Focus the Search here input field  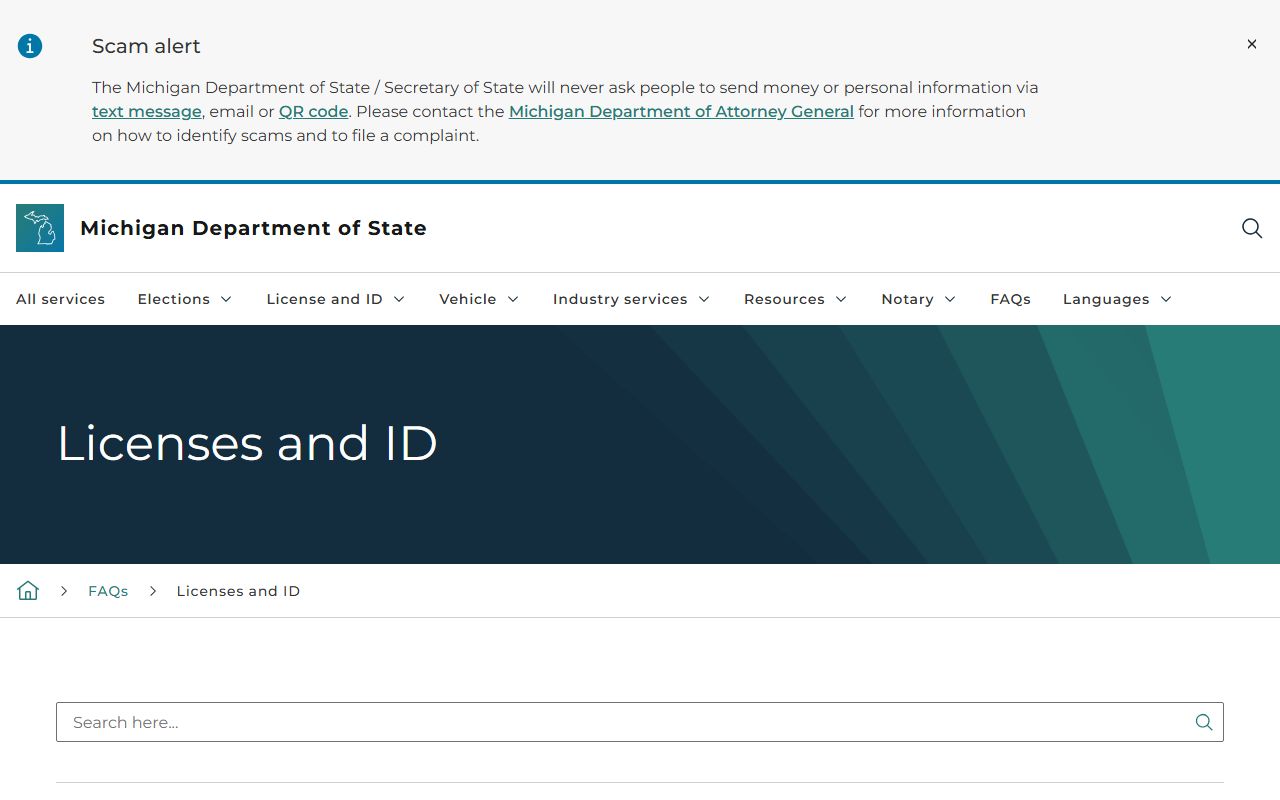pyautogui.click(x=640, y=722)
